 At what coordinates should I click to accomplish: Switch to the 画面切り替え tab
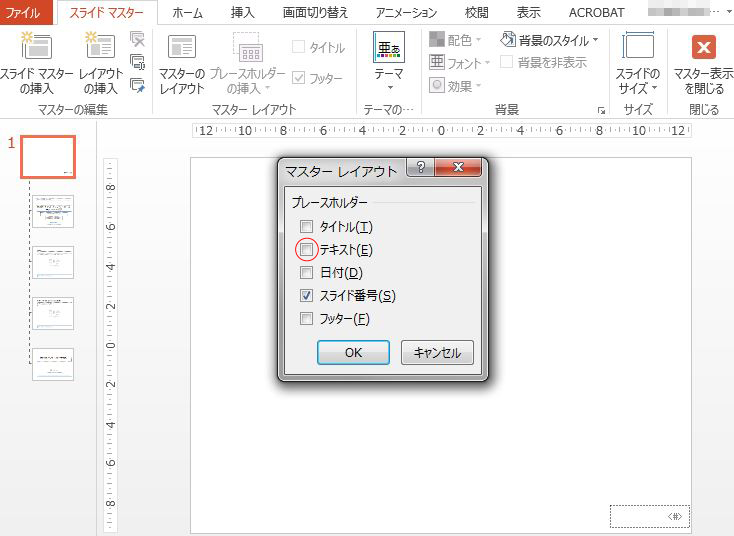point(316,13)
